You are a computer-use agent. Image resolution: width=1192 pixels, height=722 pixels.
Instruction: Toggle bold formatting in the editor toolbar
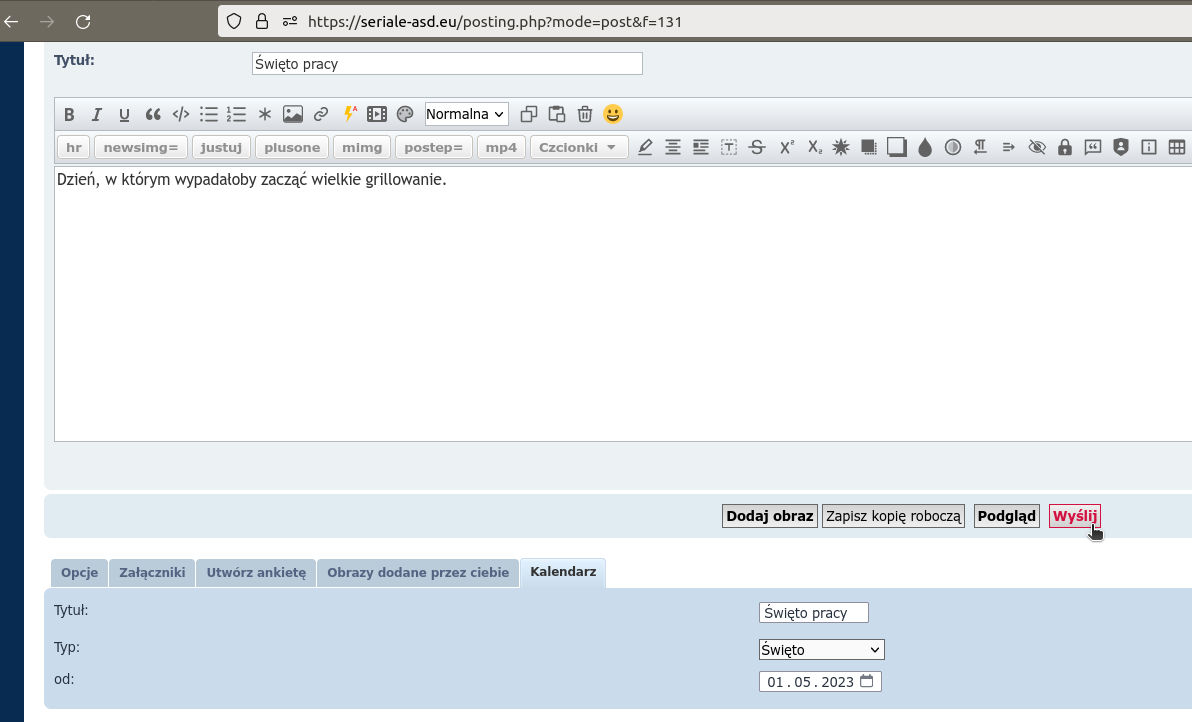[x=69, y=115]
